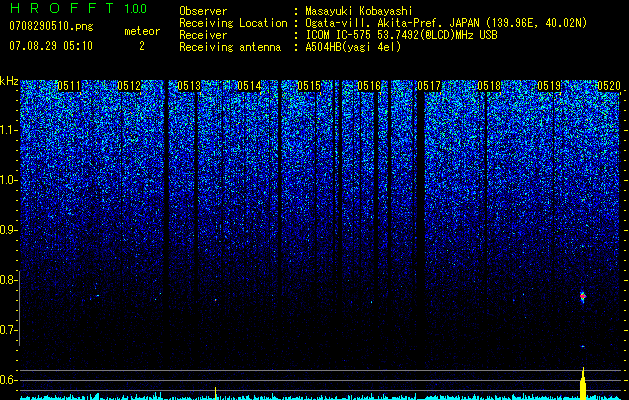Click the 0516 time marker
The width and height of the screenshot is (629, 400).
pos(369,86)
